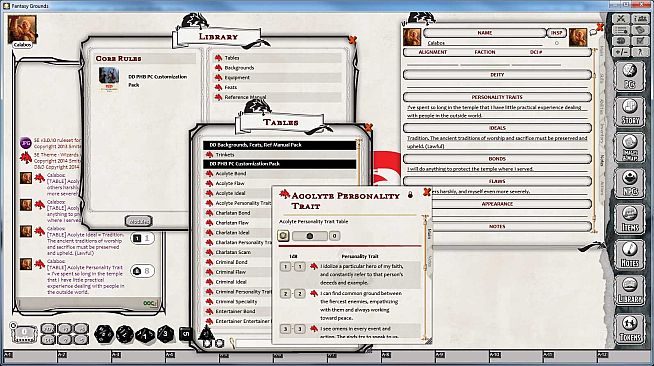Click the Personality Traits text on sheet
Image resolution: width=654 pixels, height=366 pixels.
click(496, 111)
